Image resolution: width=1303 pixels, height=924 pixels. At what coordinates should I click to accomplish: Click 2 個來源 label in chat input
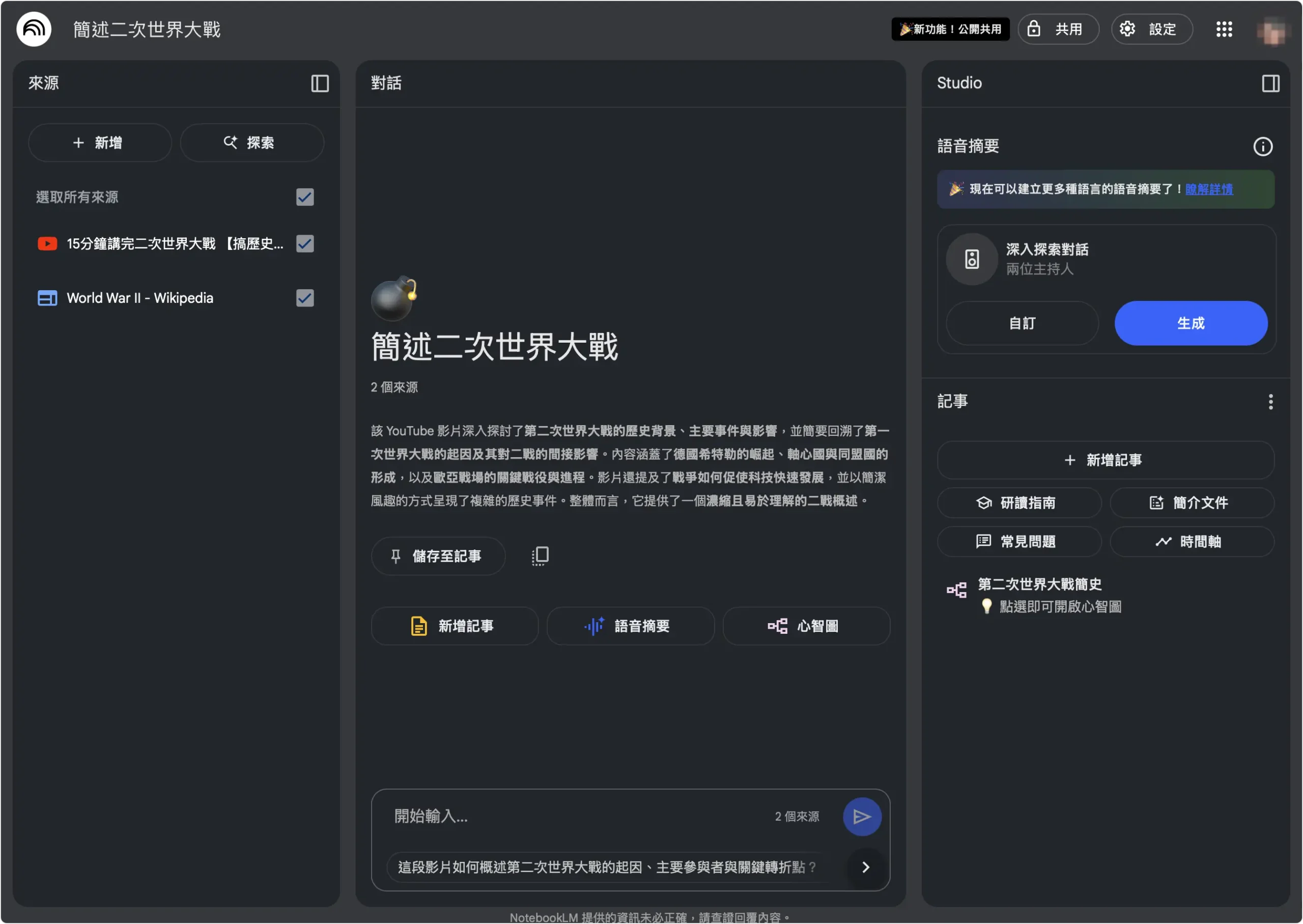point(797,817)
